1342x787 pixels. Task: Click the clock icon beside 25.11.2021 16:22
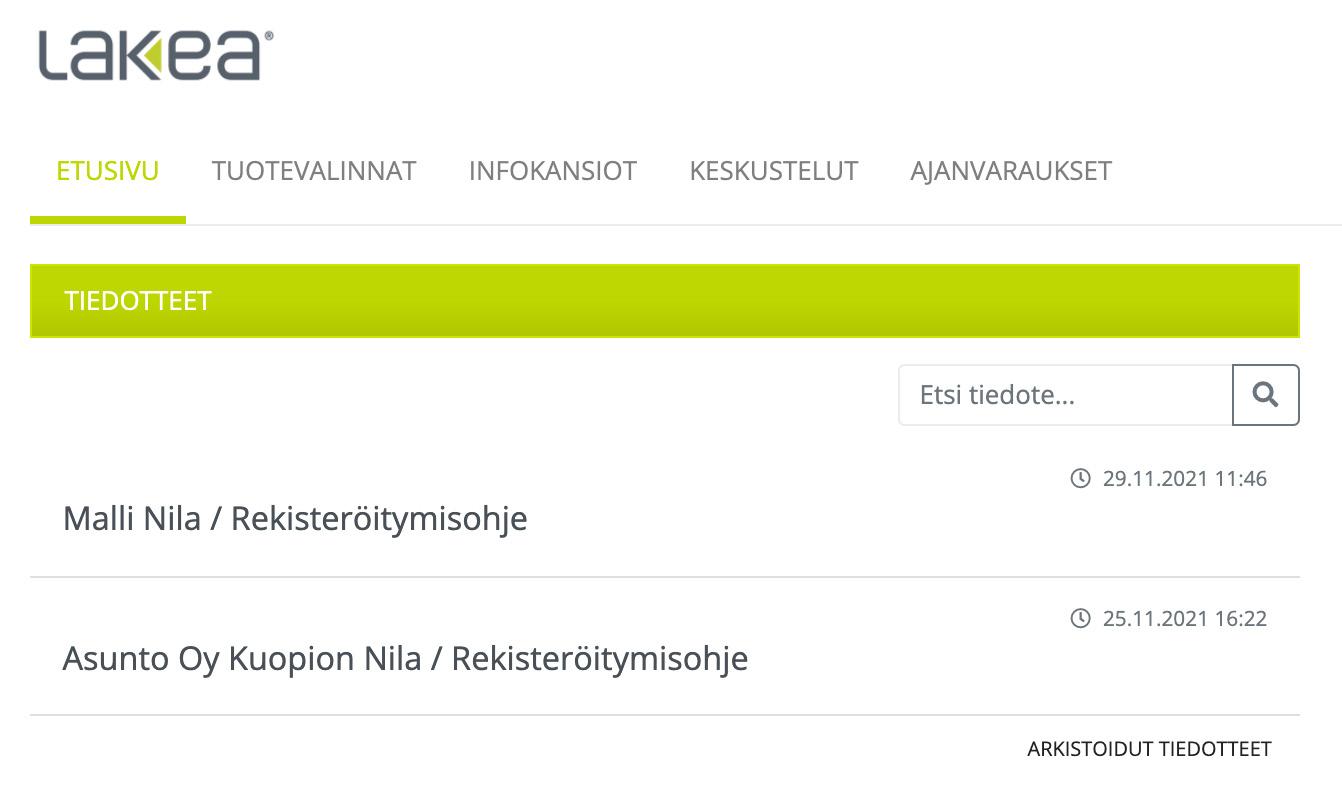(1080, 619)
